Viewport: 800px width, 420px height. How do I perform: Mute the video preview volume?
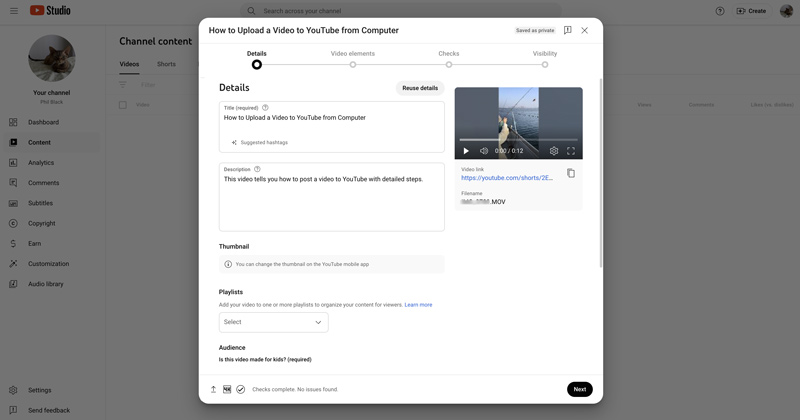click(x=484, y=151)
